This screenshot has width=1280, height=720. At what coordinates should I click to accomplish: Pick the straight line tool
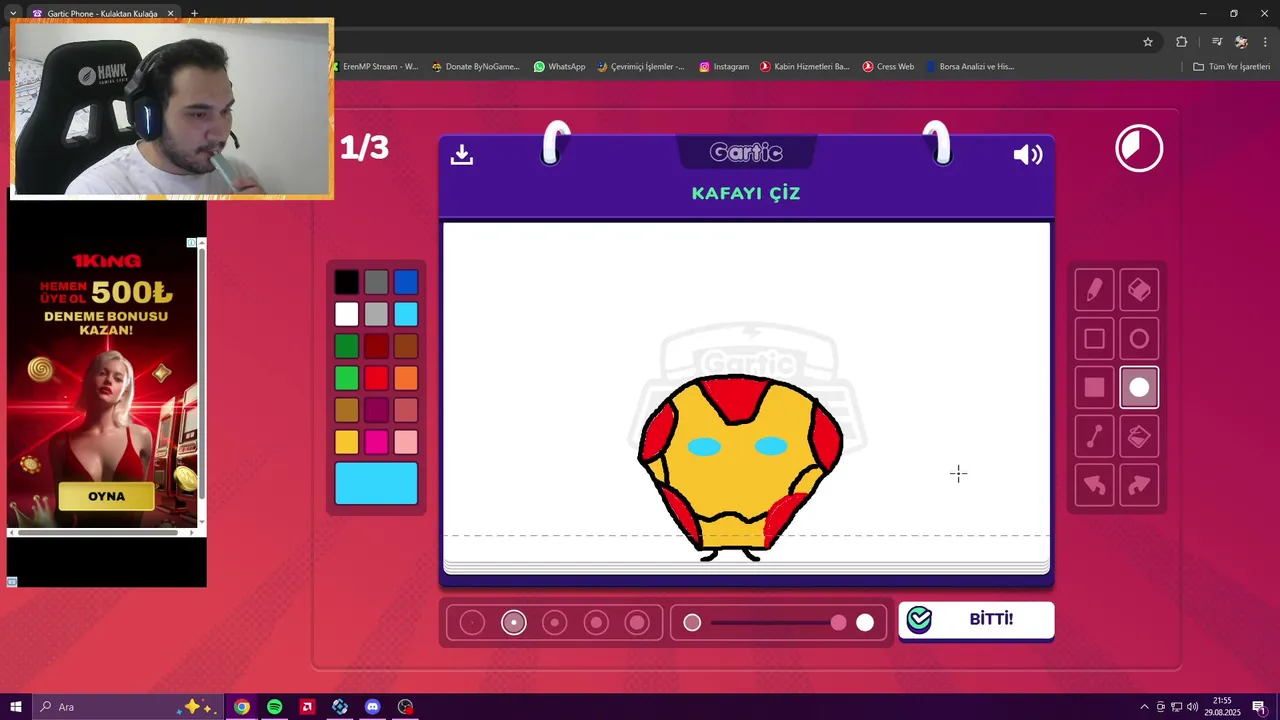(1094, 437)
